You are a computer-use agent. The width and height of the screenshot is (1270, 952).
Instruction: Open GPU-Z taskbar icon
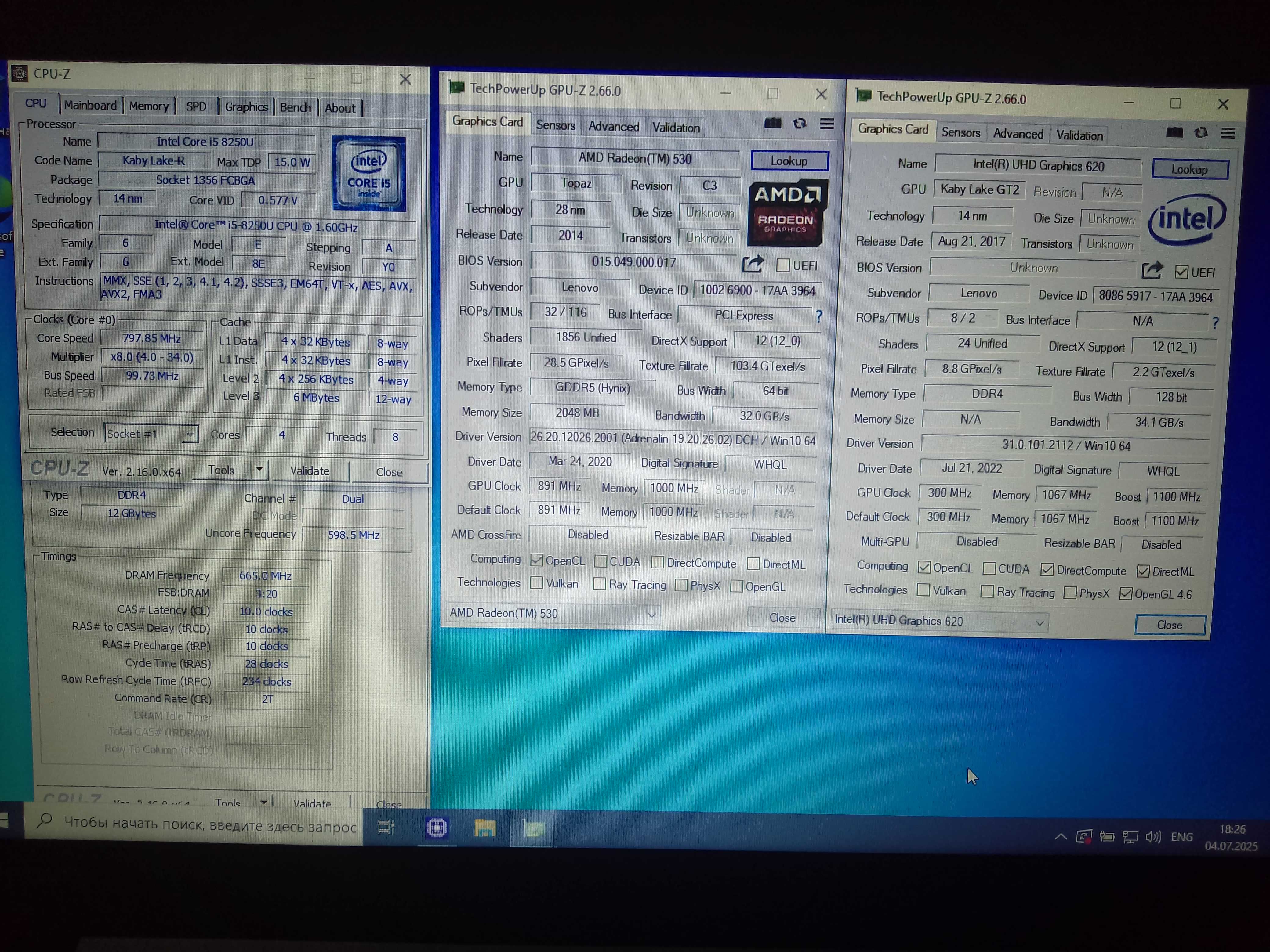[533, 829]
